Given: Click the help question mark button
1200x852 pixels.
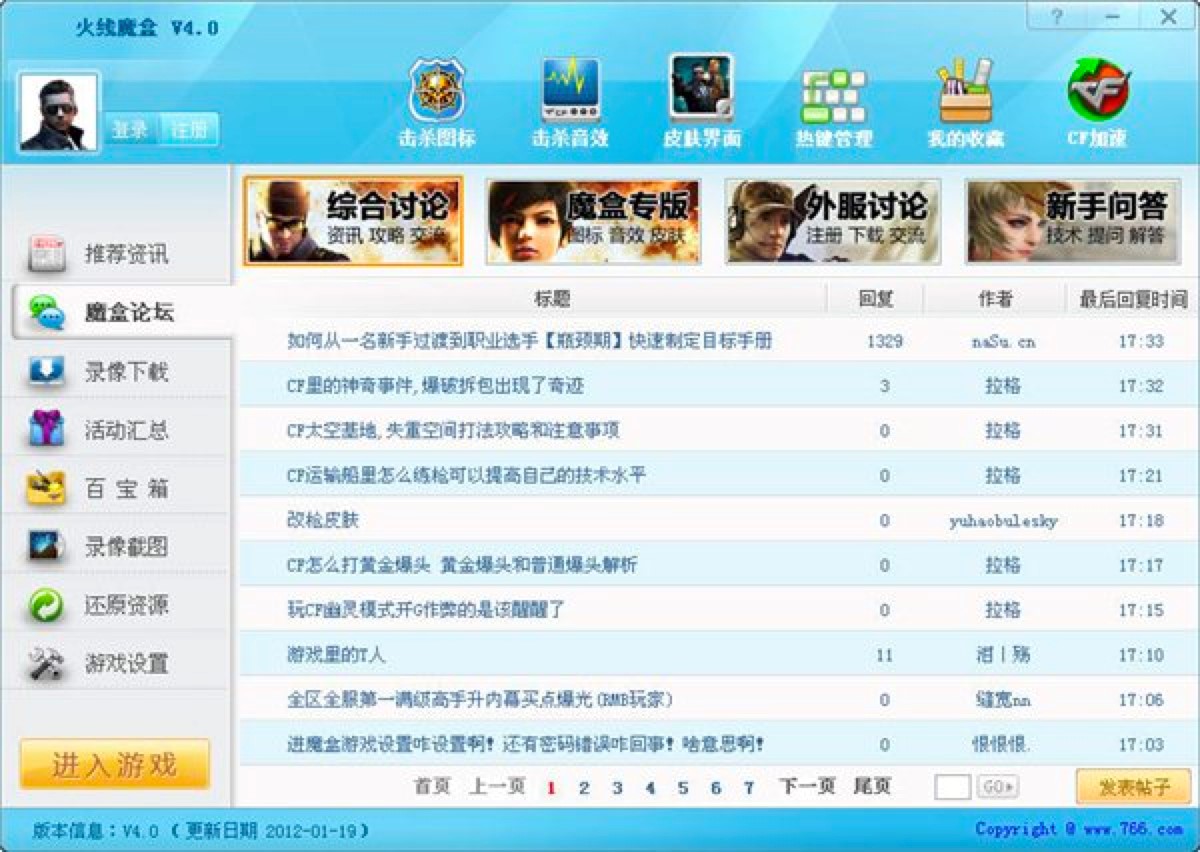Looking at the screenshot, I should (x=1057, y=16).
